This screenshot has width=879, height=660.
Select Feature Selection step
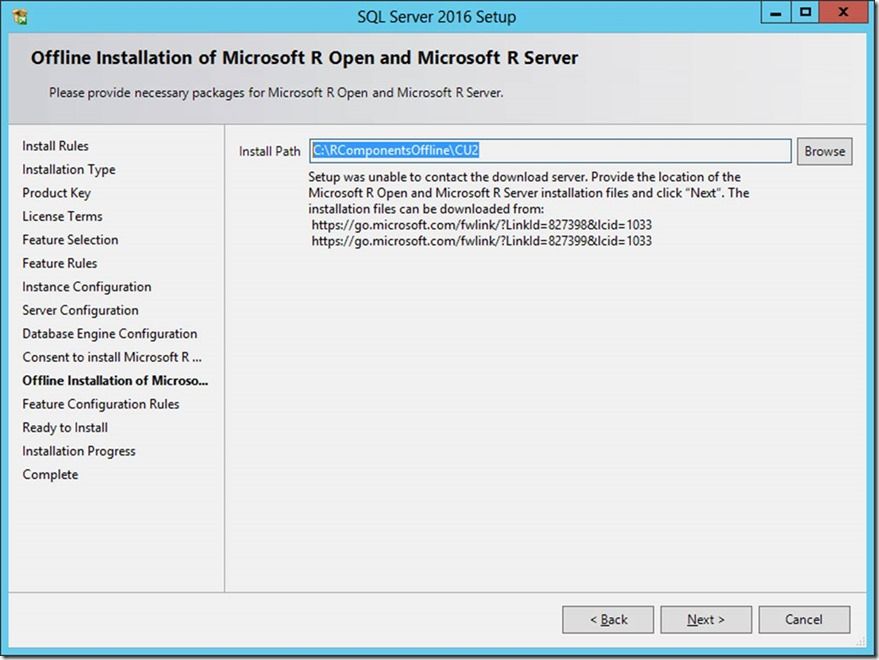pyautogui.click(x=70, y=240)
